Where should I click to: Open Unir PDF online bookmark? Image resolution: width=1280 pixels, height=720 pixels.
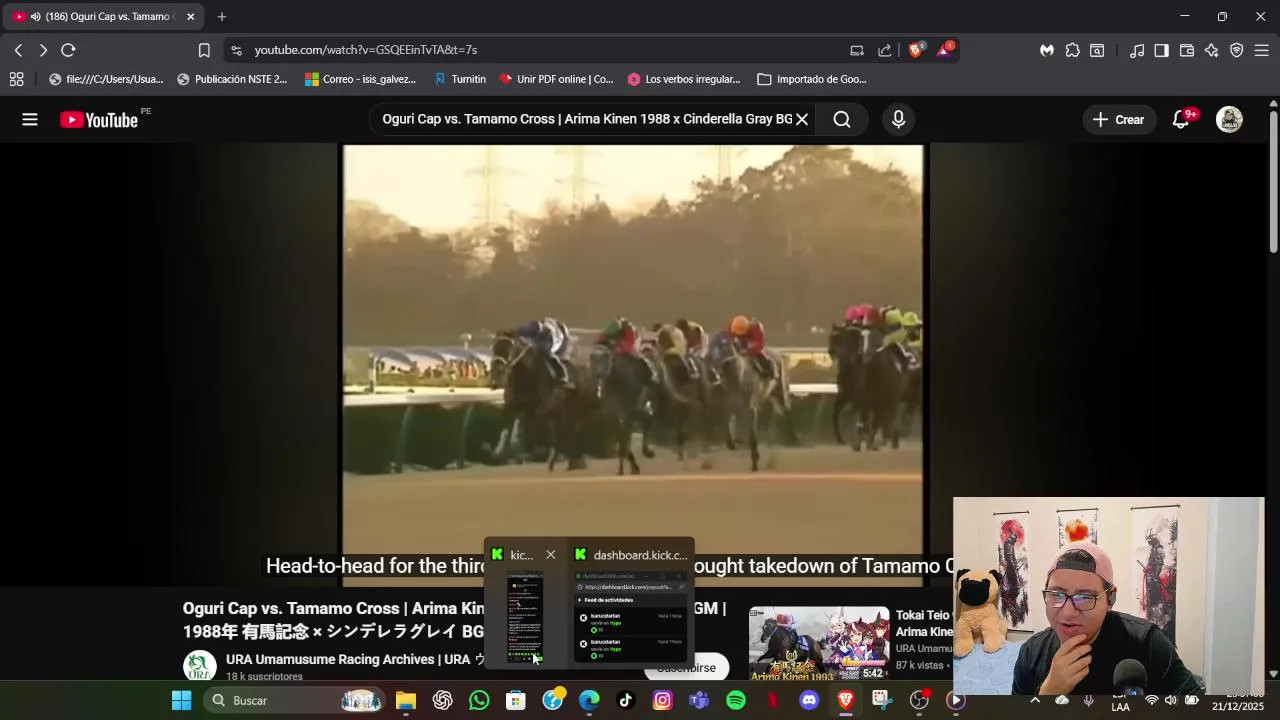pos(556,79)
